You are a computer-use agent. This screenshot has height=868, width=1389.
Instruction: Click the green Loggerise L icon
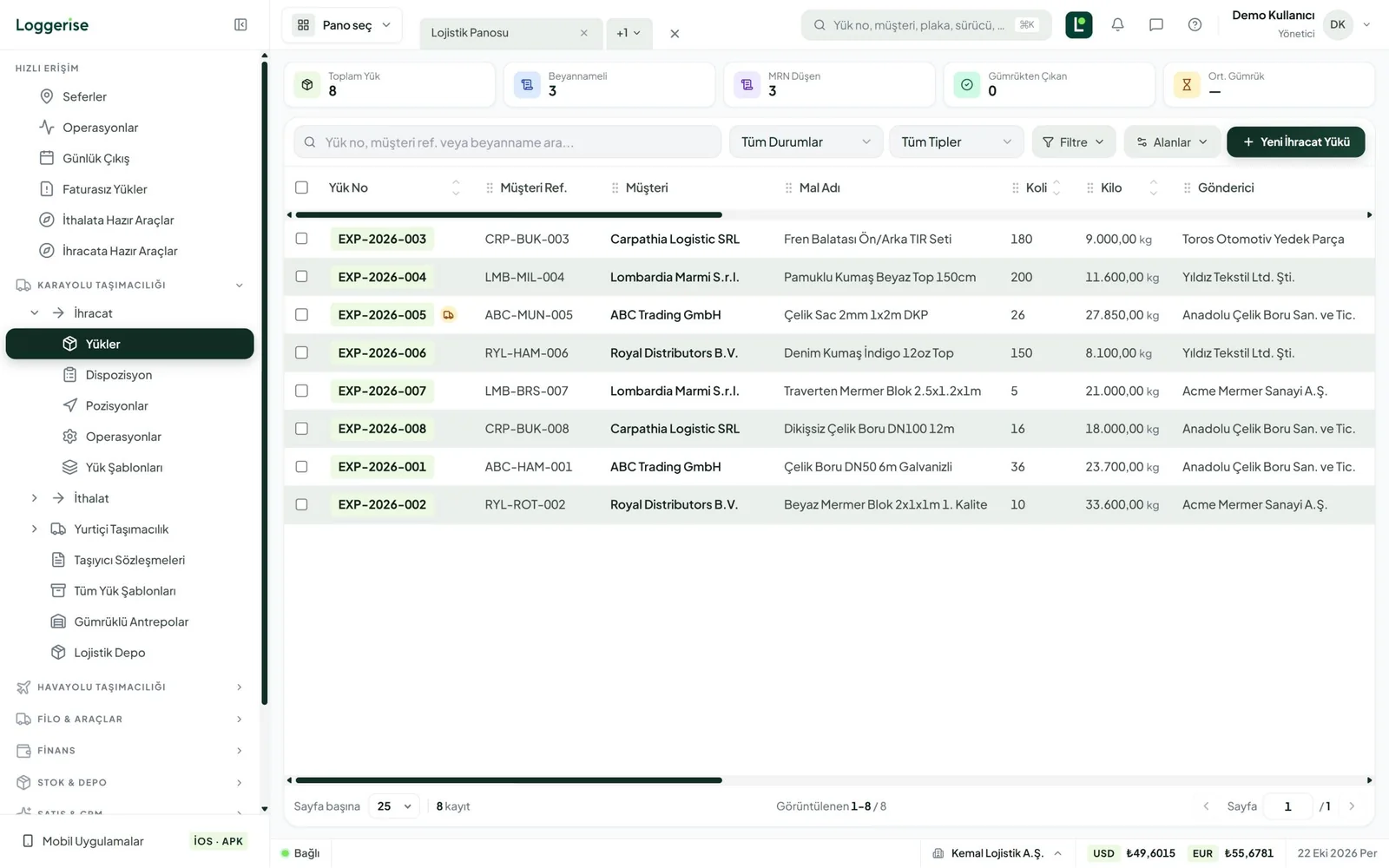tap(1078, 25)
